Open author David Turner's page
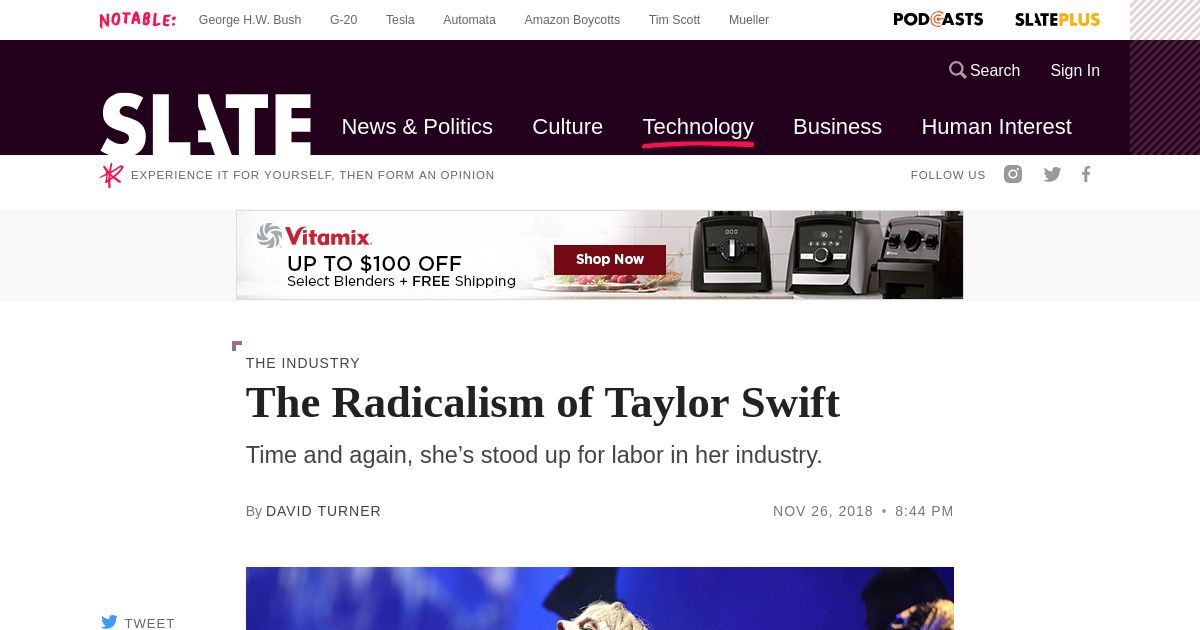This screenshot has height=630, width=1200. coord(323,511)
